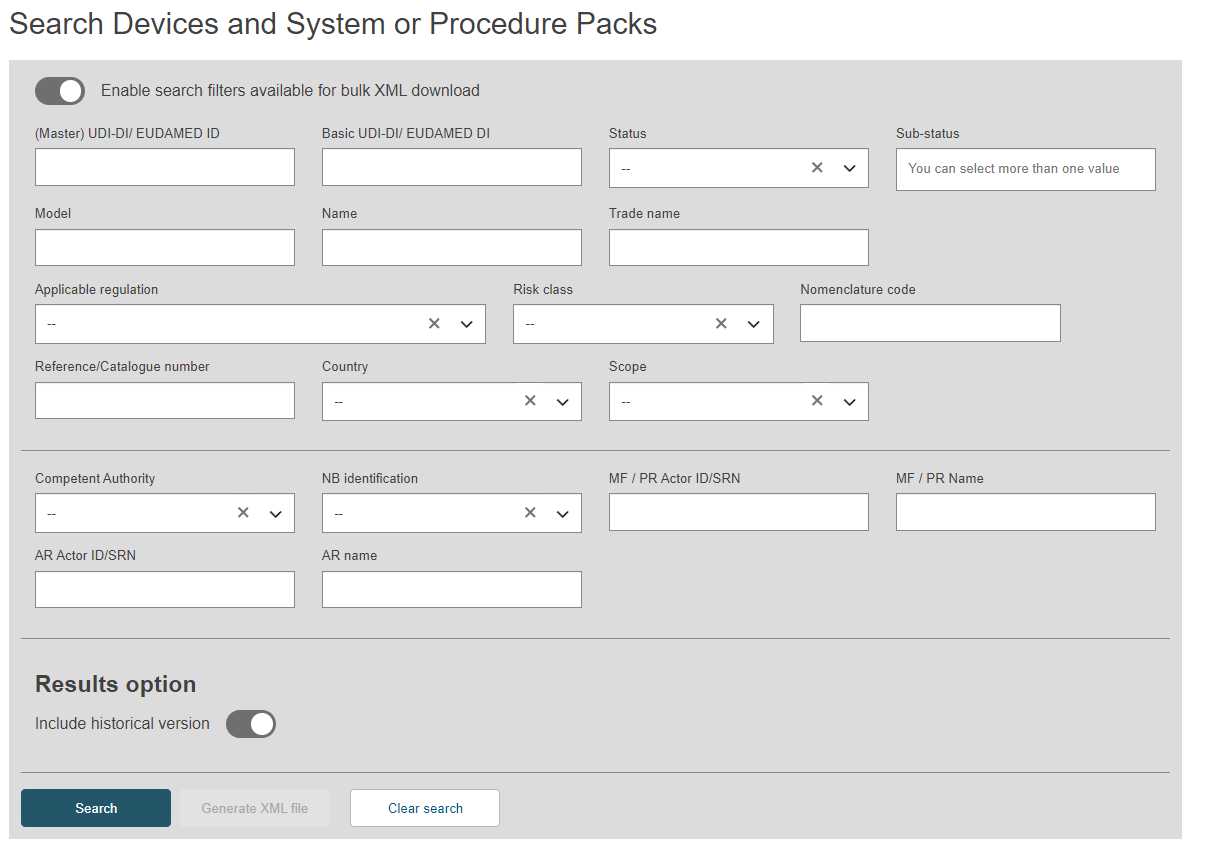The height and width of the screenshot is (864, 1208).
Task: Click the page title Search Devices and System or Procedure Packs
Action: click(333, 24)
